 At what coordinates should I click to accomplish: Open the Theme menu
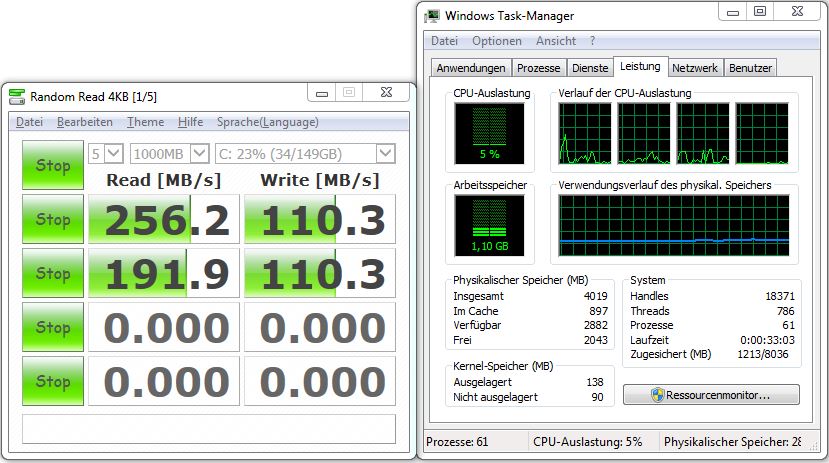[x=145, y=122]
